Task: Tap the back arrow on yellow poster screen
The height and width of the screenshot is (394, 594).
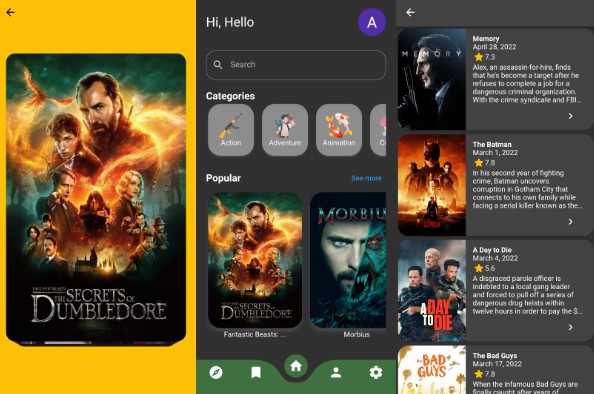Action: coord(11,13)
